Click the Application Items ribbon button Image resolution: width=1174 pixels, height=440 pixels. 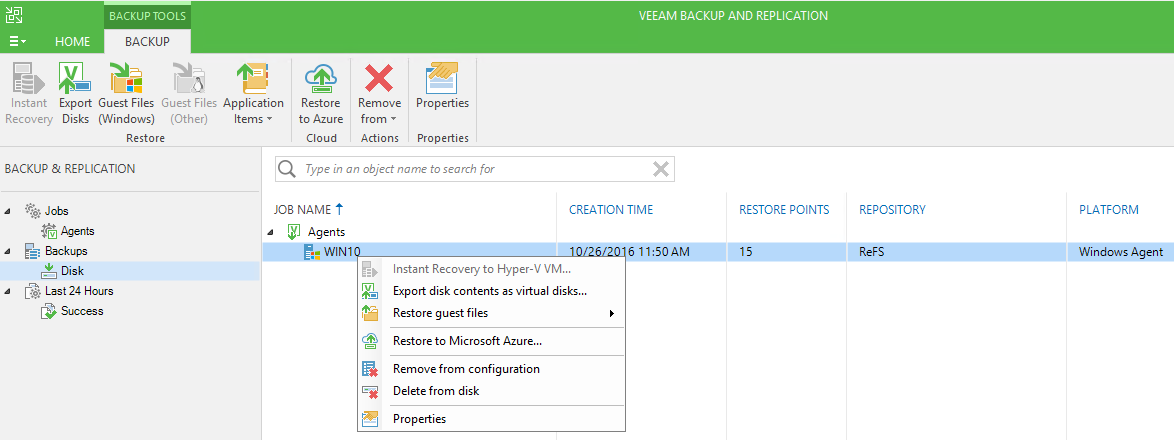pyautogui.click(x=253, y=94)
